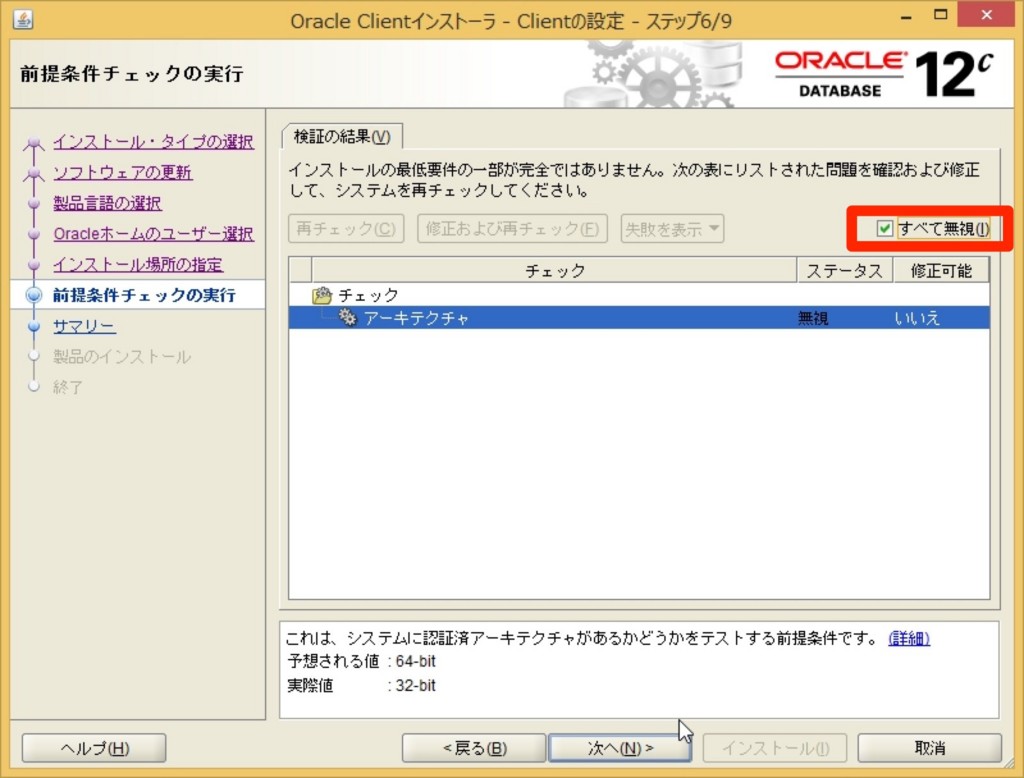Select the アーキテクチャ row
Screen dimensions: 1024x778
[x=639, y=318]
